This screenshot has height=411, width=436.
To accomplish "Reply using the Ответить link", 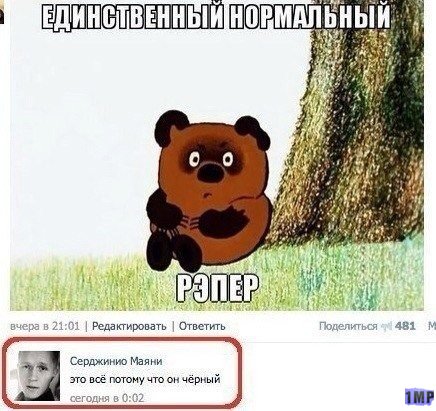I will [202, 326].
